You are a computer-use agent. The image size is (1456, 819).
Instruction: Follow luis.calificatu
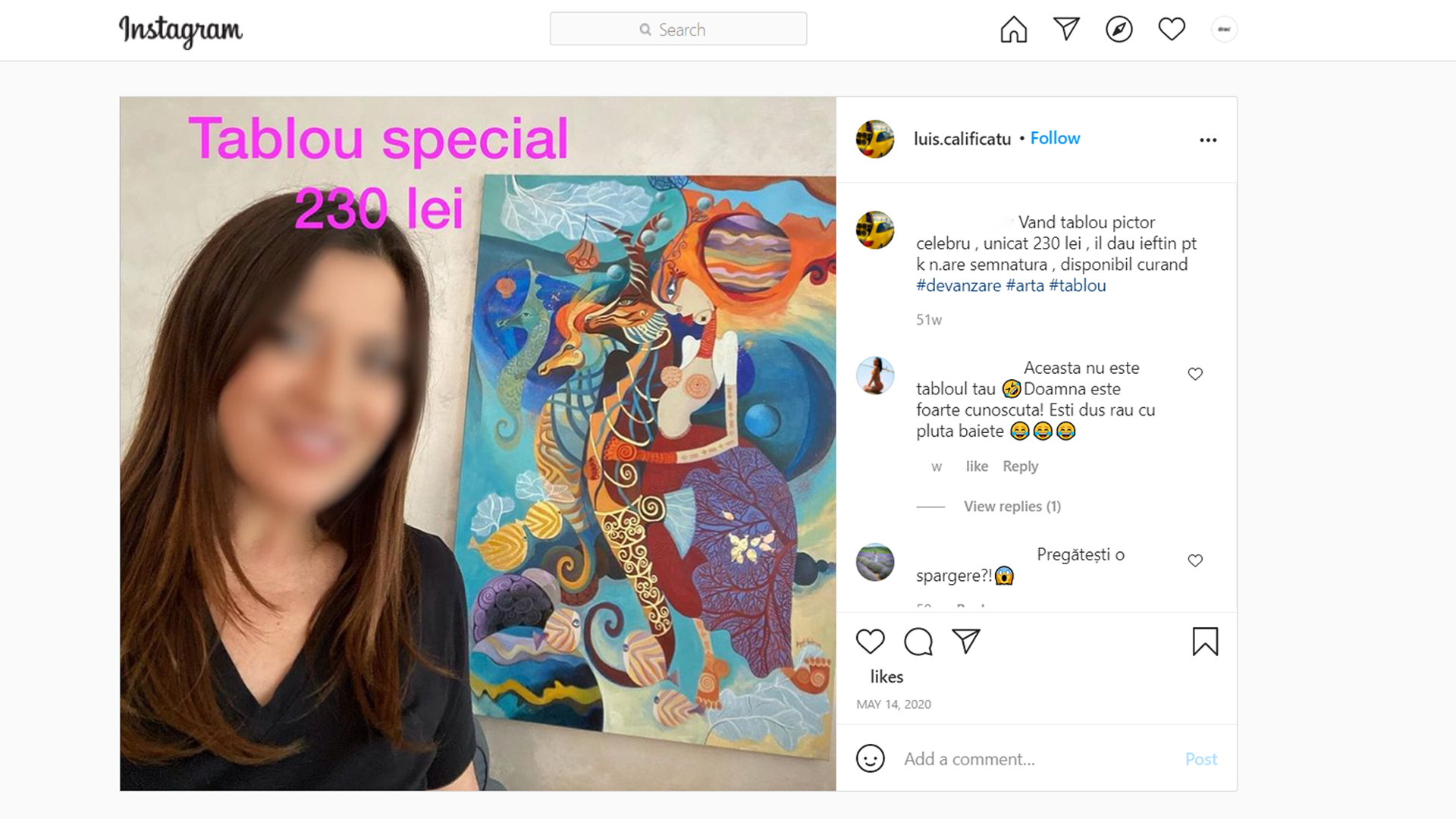(x=1055, y=138)
